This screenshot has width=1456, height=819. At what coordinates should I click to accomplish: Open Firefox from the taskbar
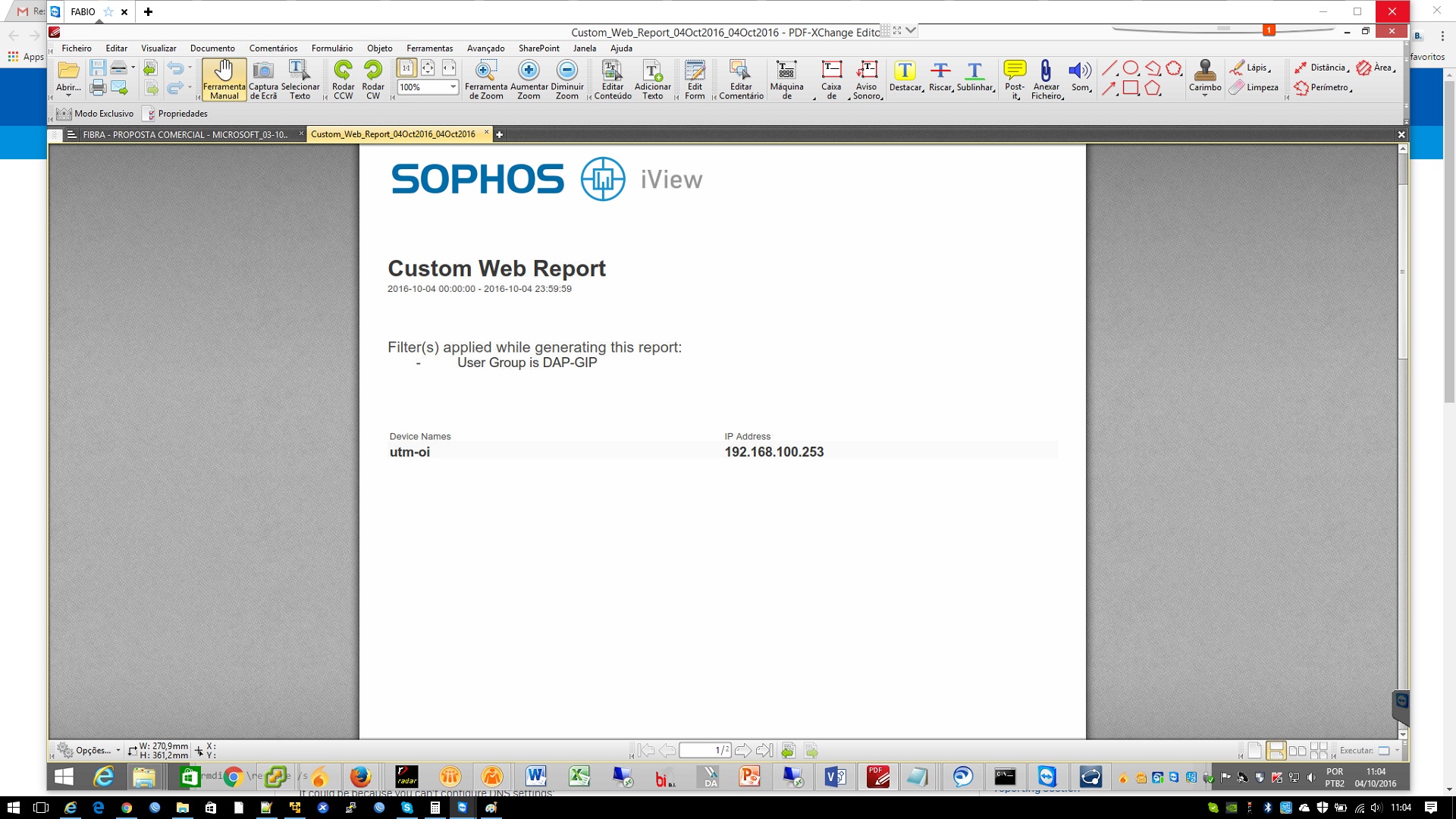tap(360, 777)
